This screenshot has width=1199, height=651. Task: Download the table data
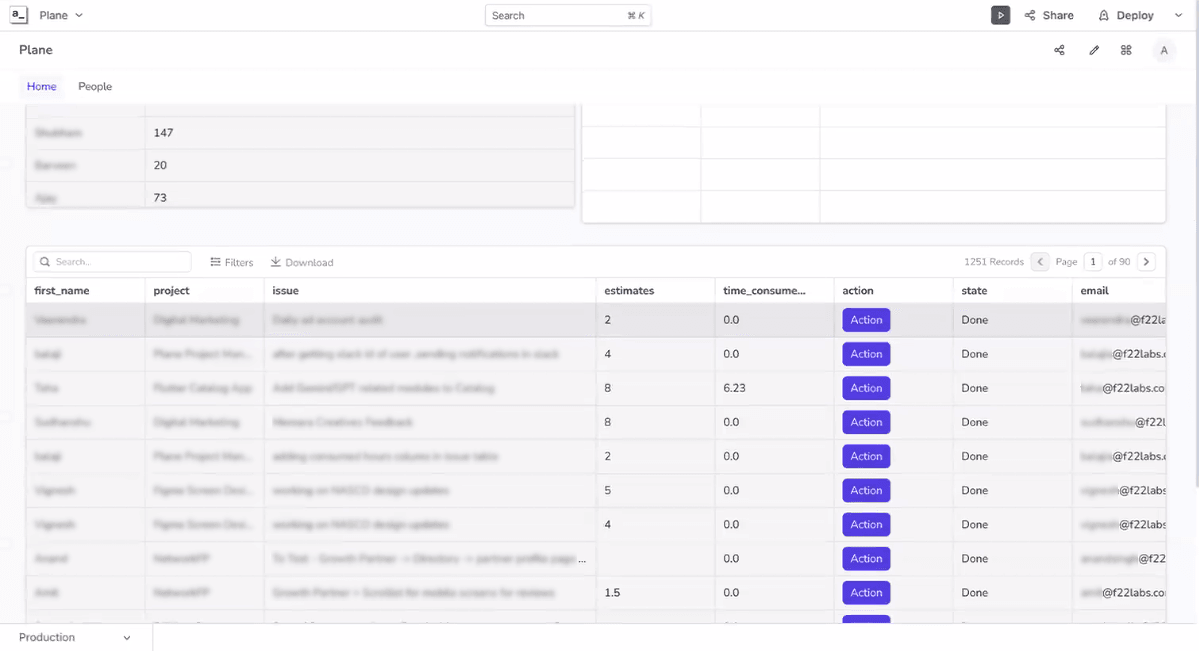click(x=302, y=262)
